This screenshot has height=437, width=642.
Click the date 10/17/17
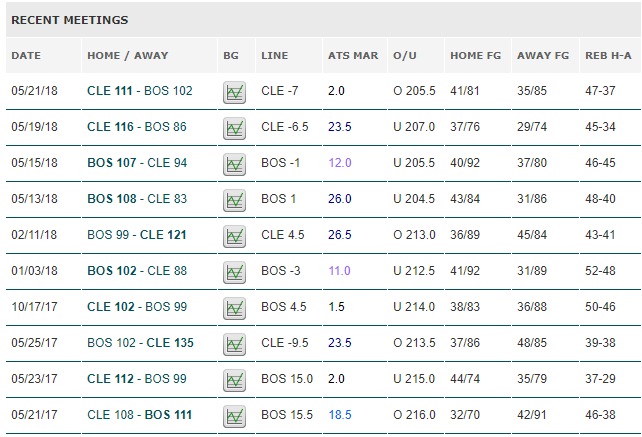(34, 307)
